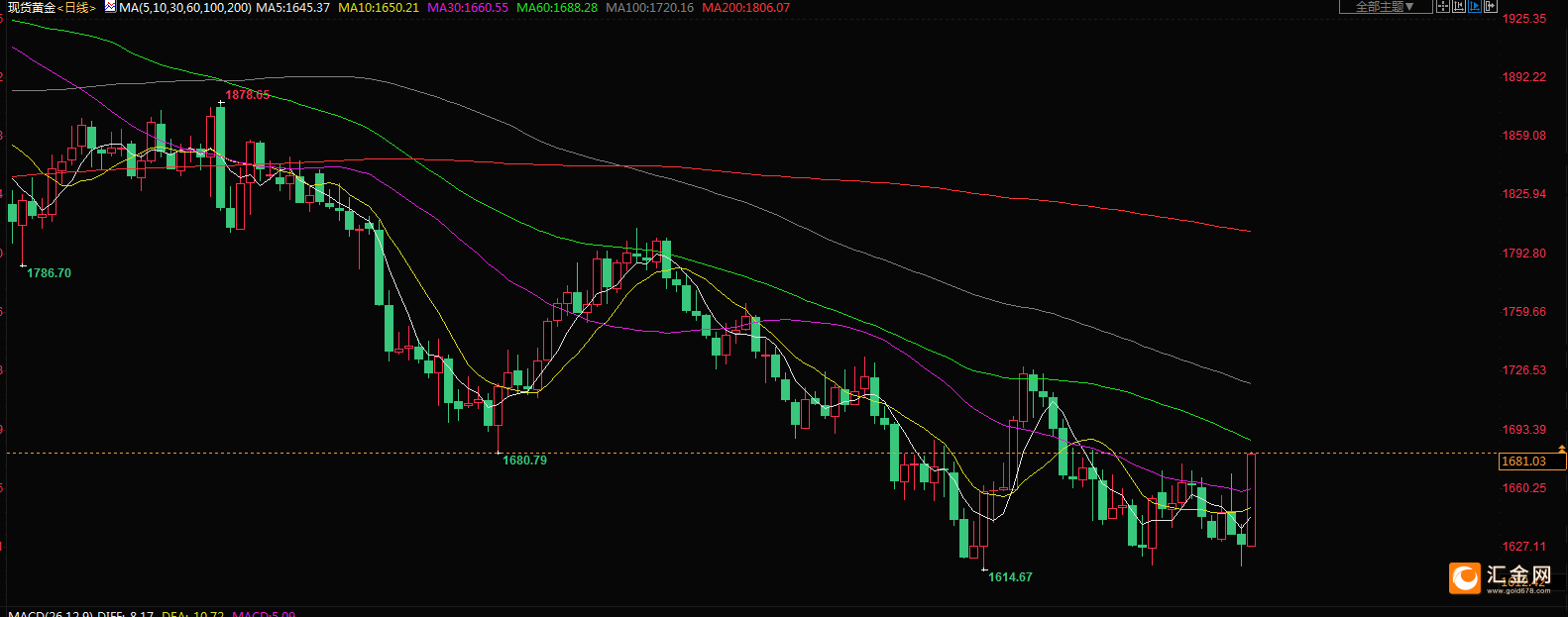Click the 1680.79 low price label
Image resolution: width=1568 pixels, height=617 pixels.
pos(524,461)
